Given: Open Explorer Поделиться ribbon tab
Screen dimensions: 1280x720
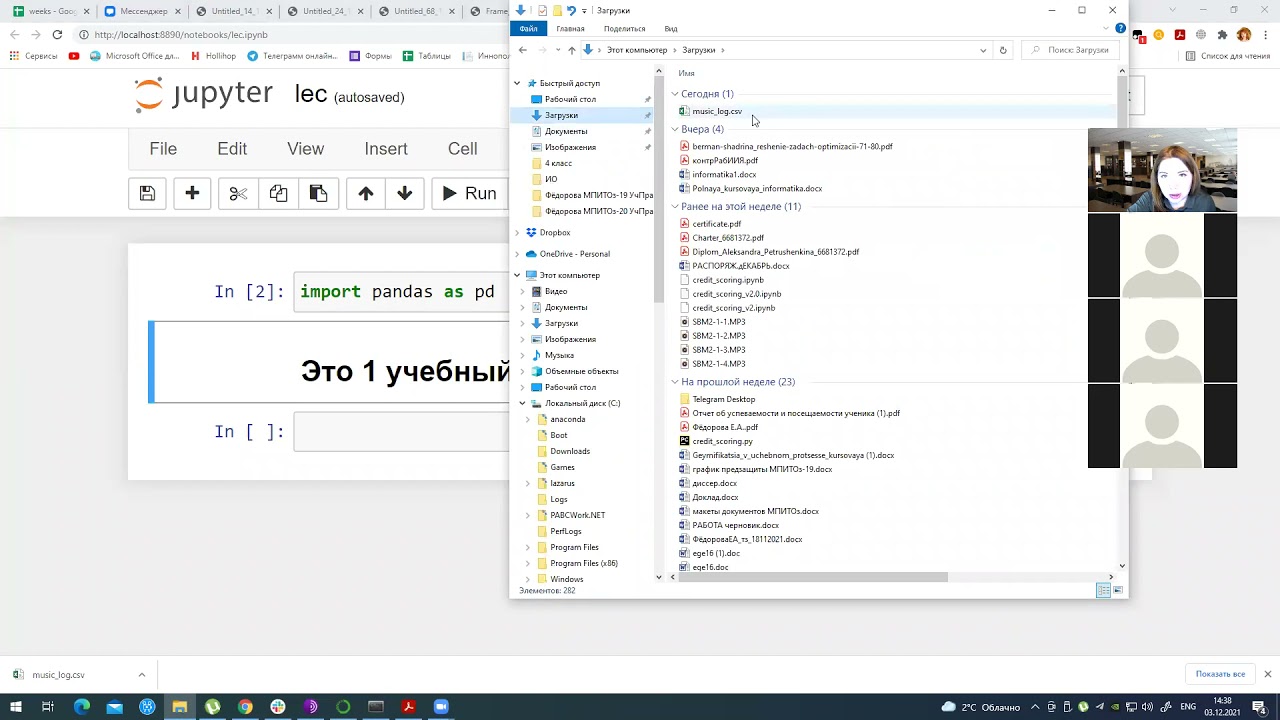Looking at the screenshot, I should [x=624, y=29].
